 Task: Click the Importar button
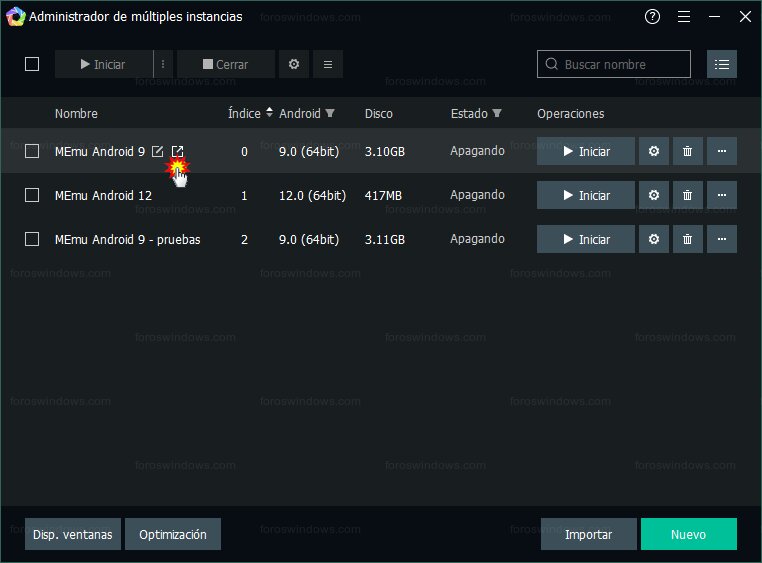(589, 534)
